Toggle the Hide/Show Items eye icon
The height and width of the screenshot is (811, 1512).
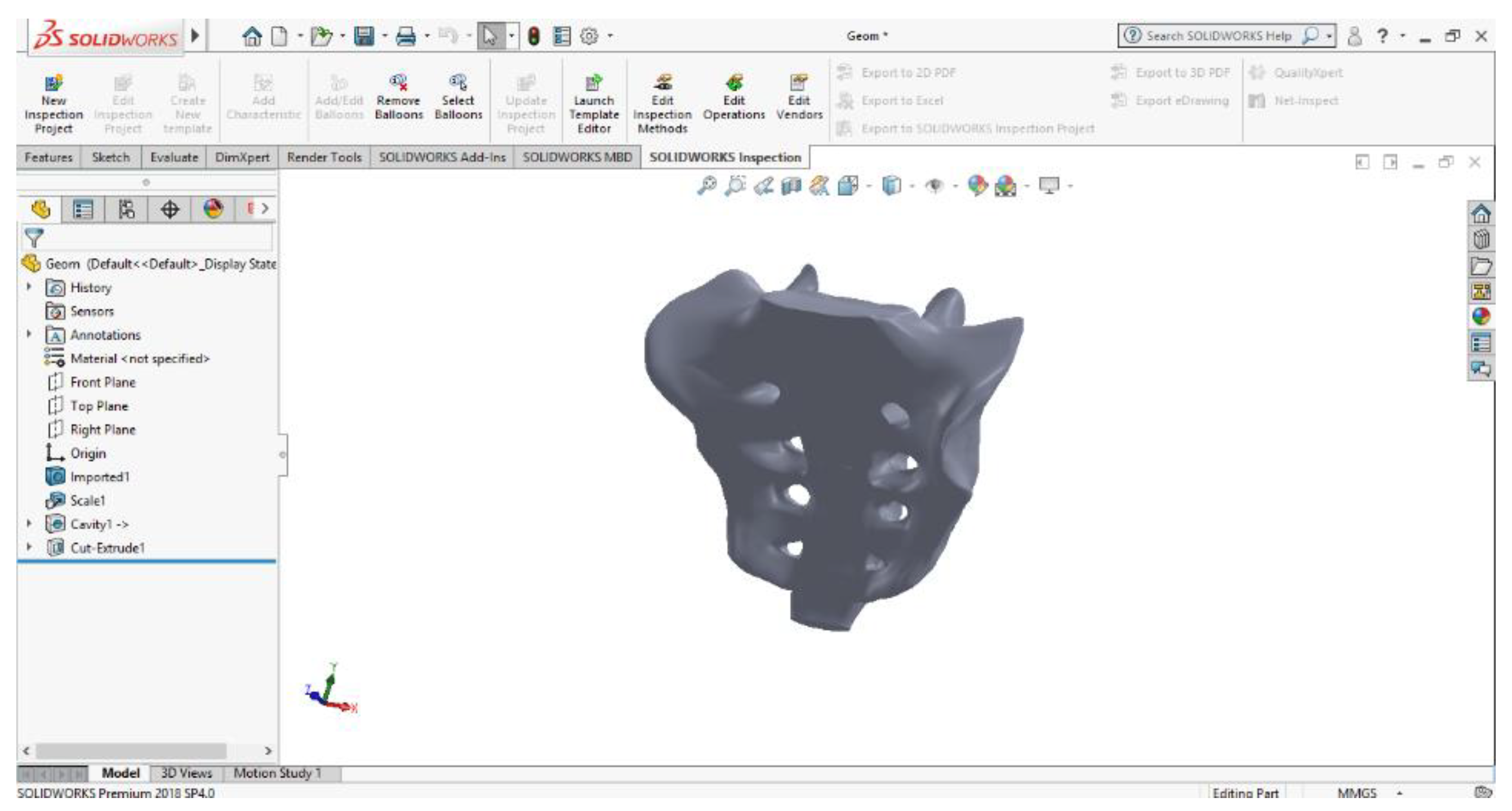[935, 186]
